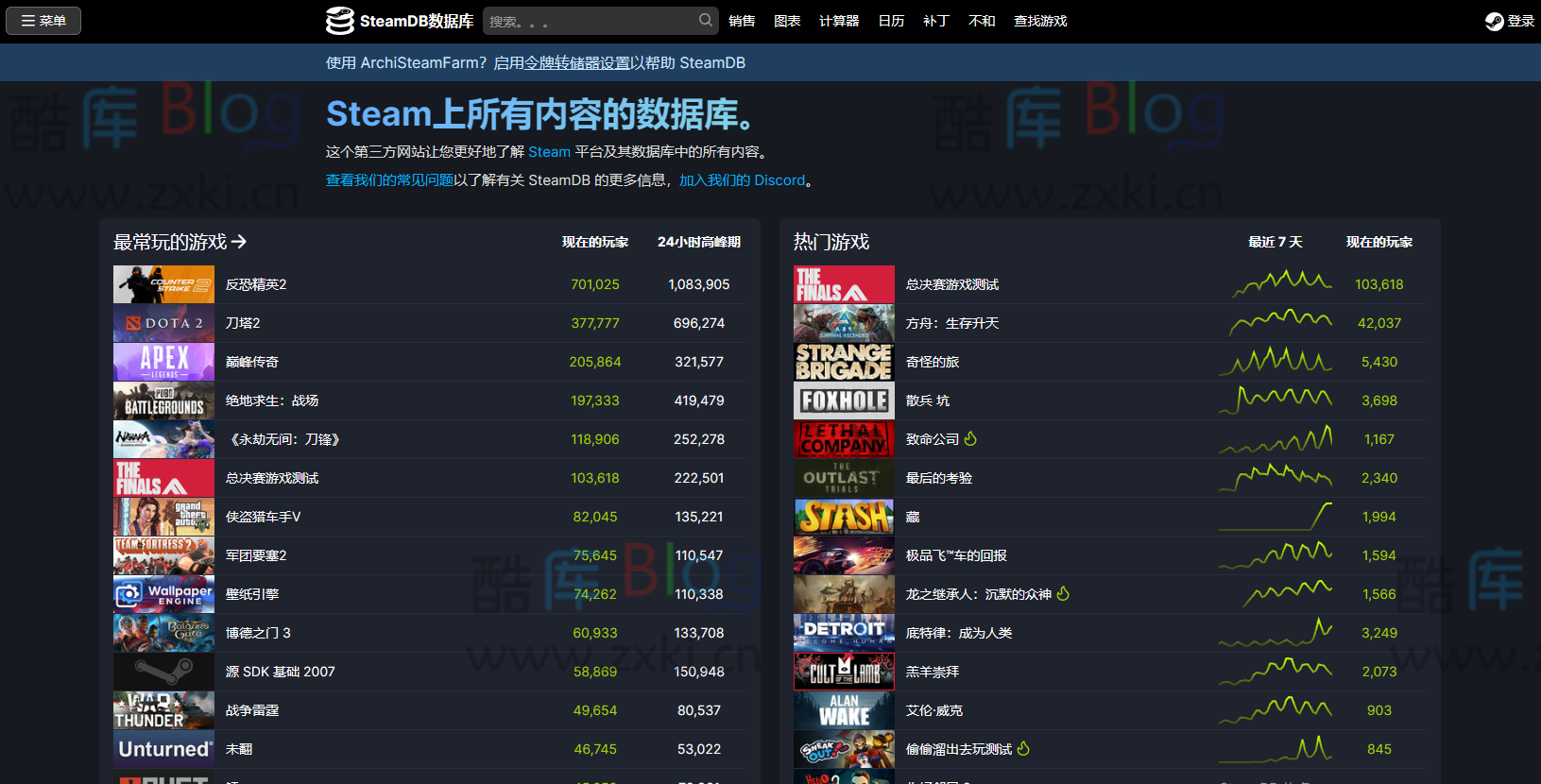The width and height of the screenshot is (1541, 784).
Task: Click the flame icon beside 致命公司
Action: tap(970, 438)
